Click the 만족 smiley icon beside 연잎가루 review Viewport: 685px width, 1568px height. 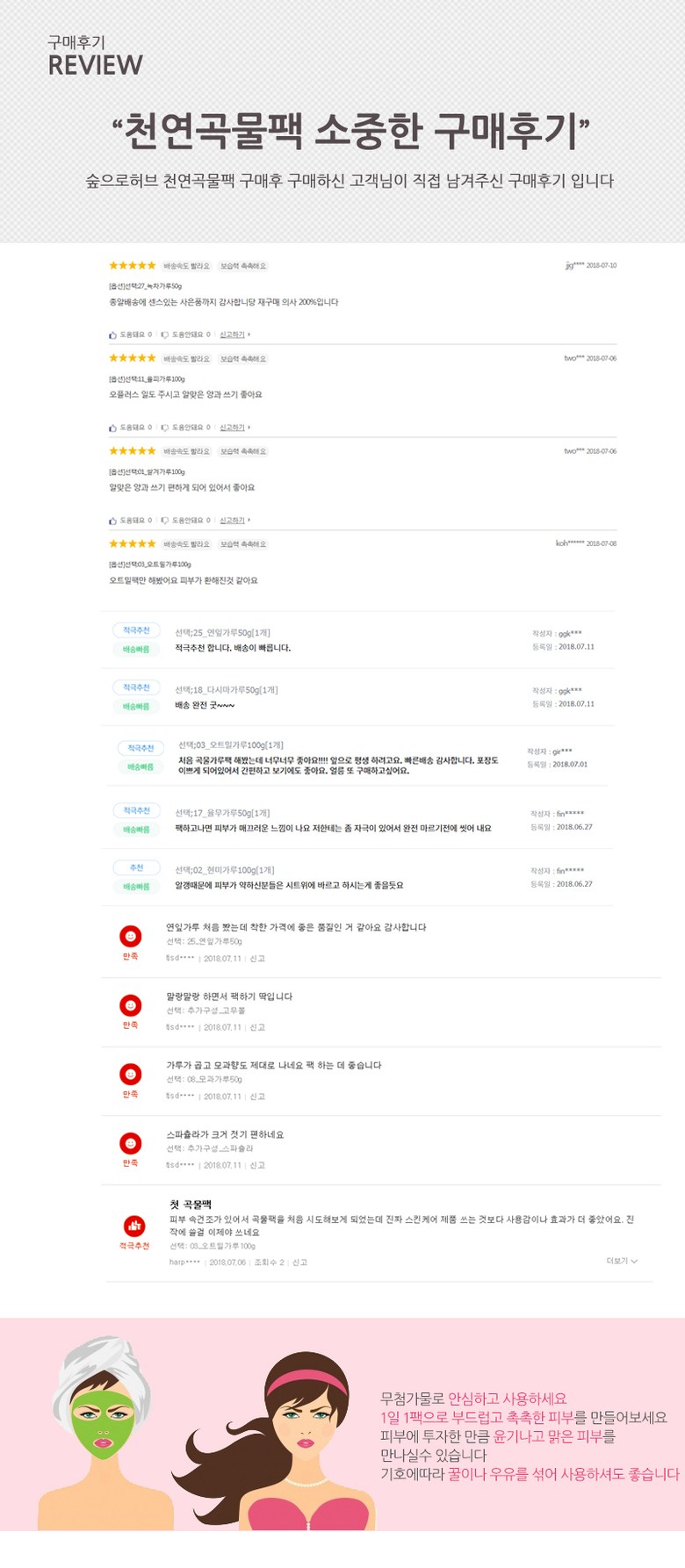[x=131, y=937]
